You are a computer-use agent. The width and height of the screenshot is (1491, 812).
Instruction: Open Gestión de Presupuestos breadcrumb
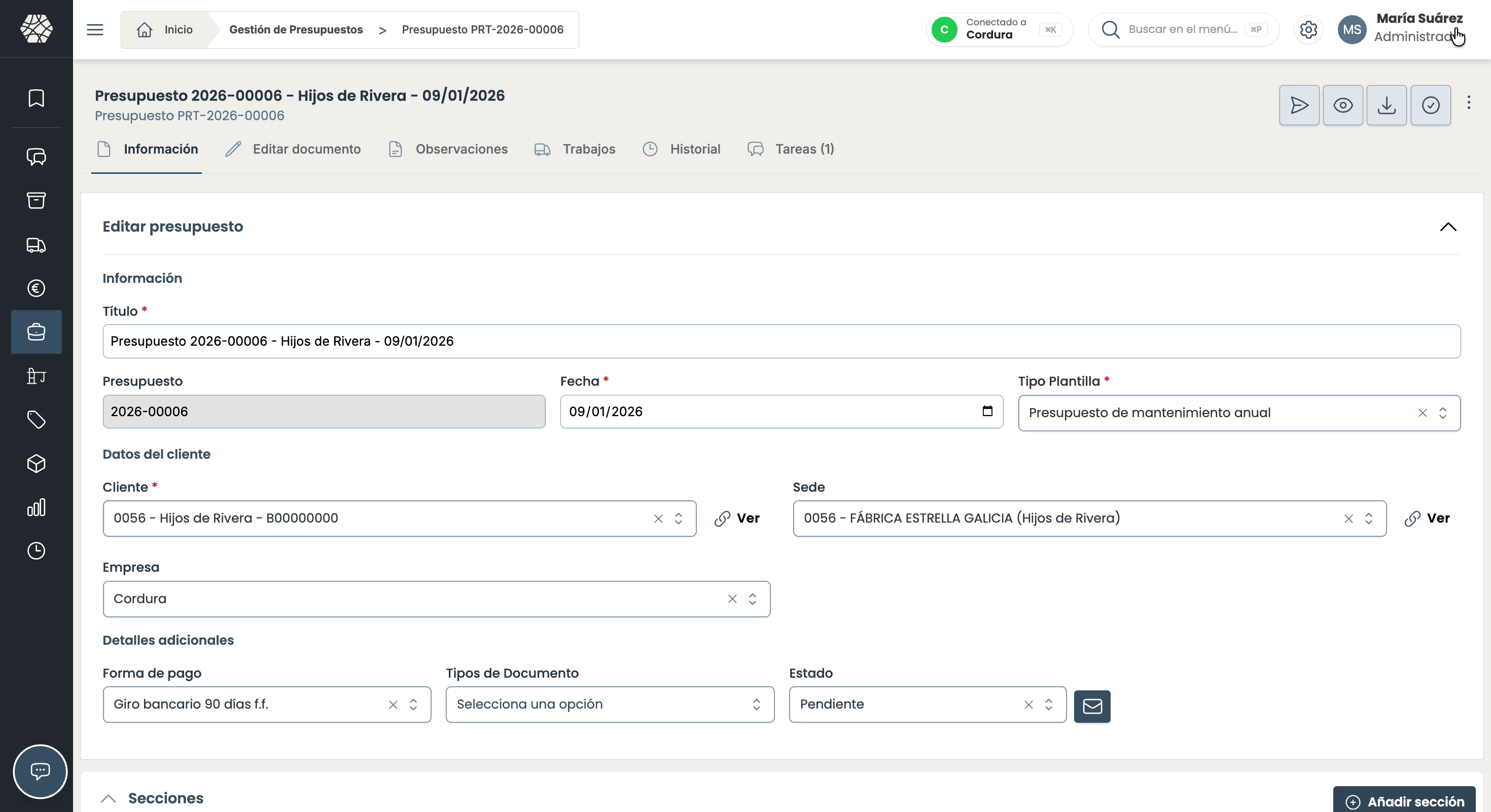296,29
